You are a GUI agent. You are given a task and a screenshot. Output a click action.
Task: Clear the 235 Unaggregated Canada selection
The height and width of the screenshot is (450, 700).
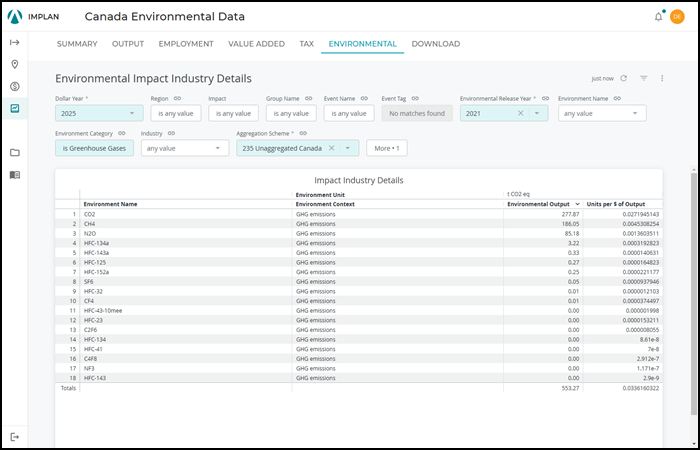(331, 148)
